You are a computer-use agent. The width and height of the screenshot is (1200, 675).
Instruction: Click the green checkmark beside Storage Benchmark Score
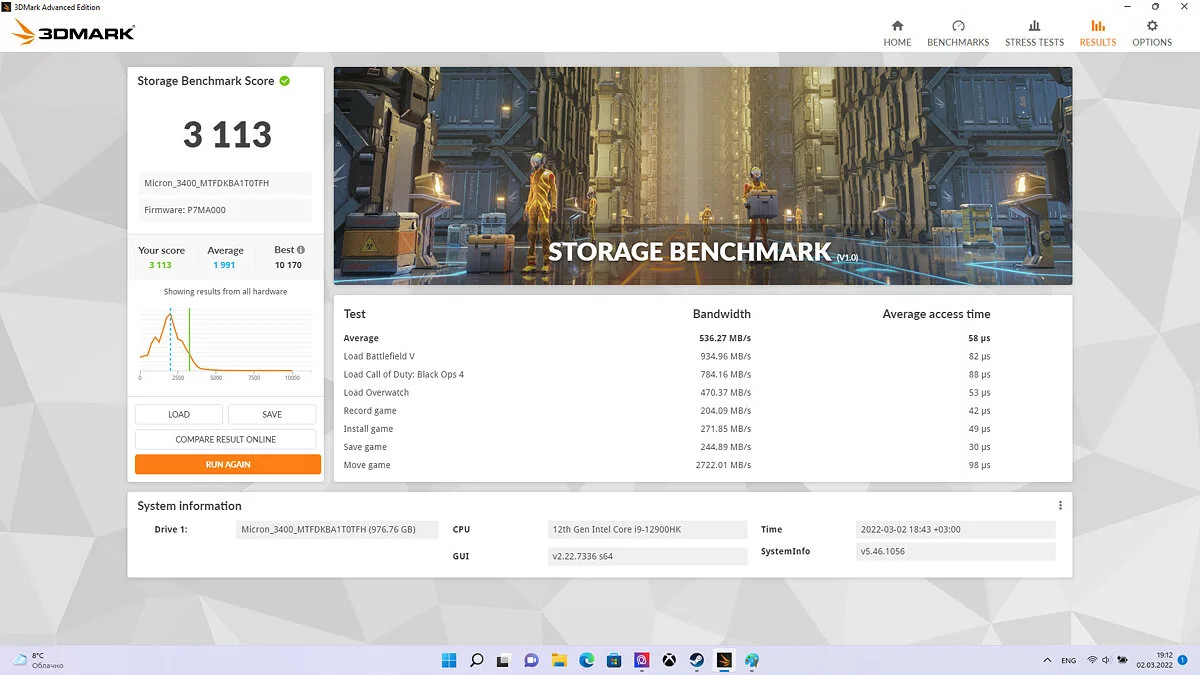pyautogui.click(x=285, y=81)
